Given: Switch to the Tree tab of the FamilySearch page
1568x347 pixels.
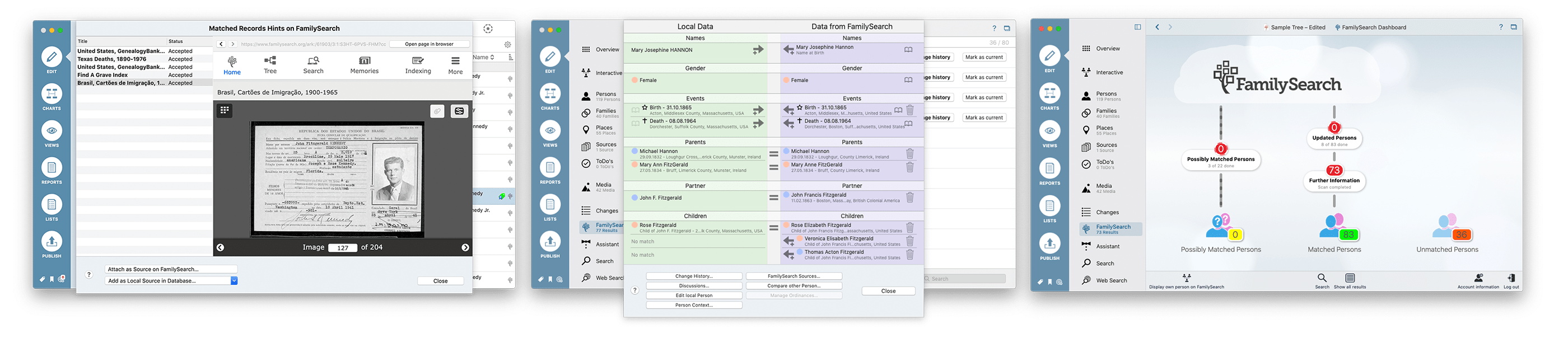Looking at the screenshot, I should click(x=270, y=65).
